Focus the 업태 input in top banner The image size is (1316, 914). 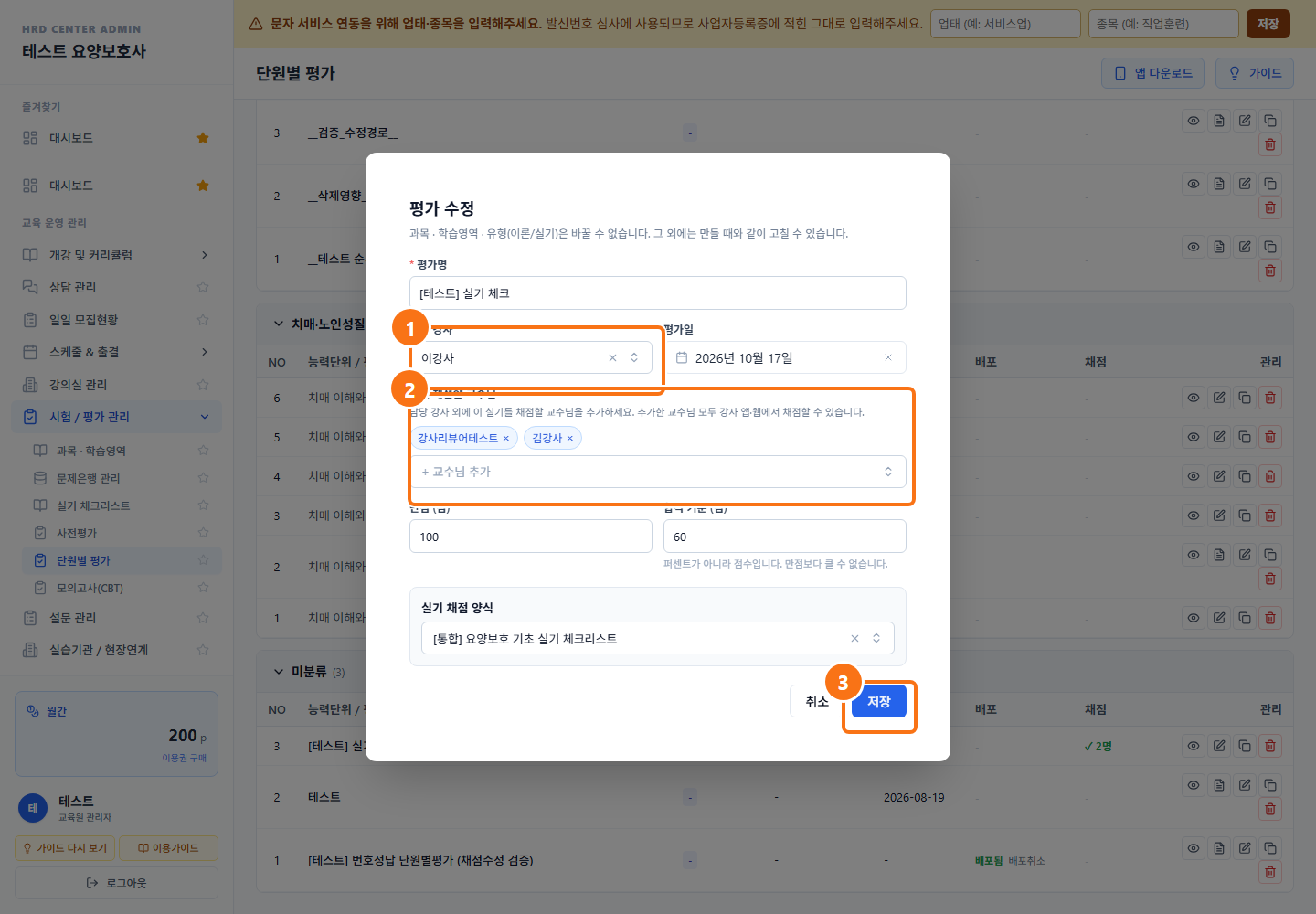(x=1005, y=24)
